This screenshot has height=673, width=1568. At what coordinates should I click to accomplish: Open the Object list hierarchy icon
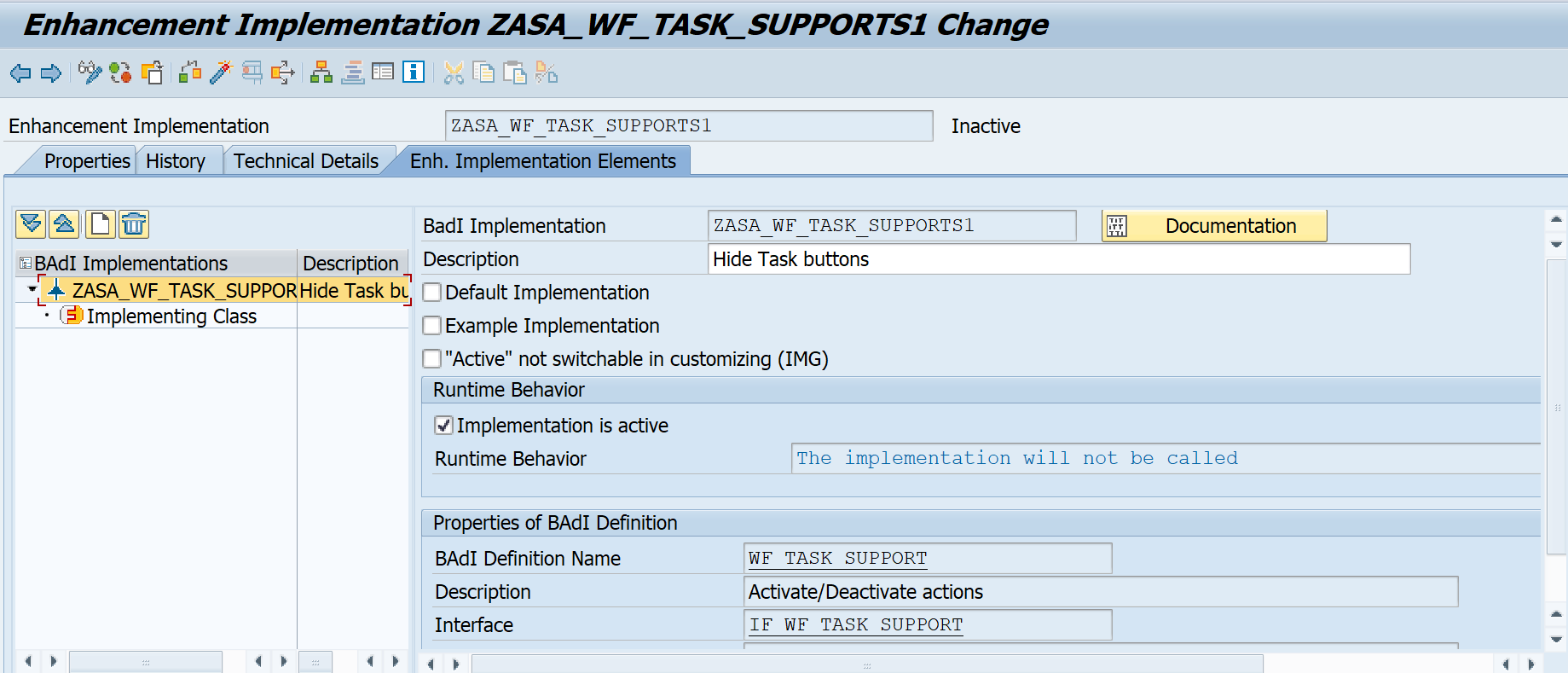tap(321, 73)
